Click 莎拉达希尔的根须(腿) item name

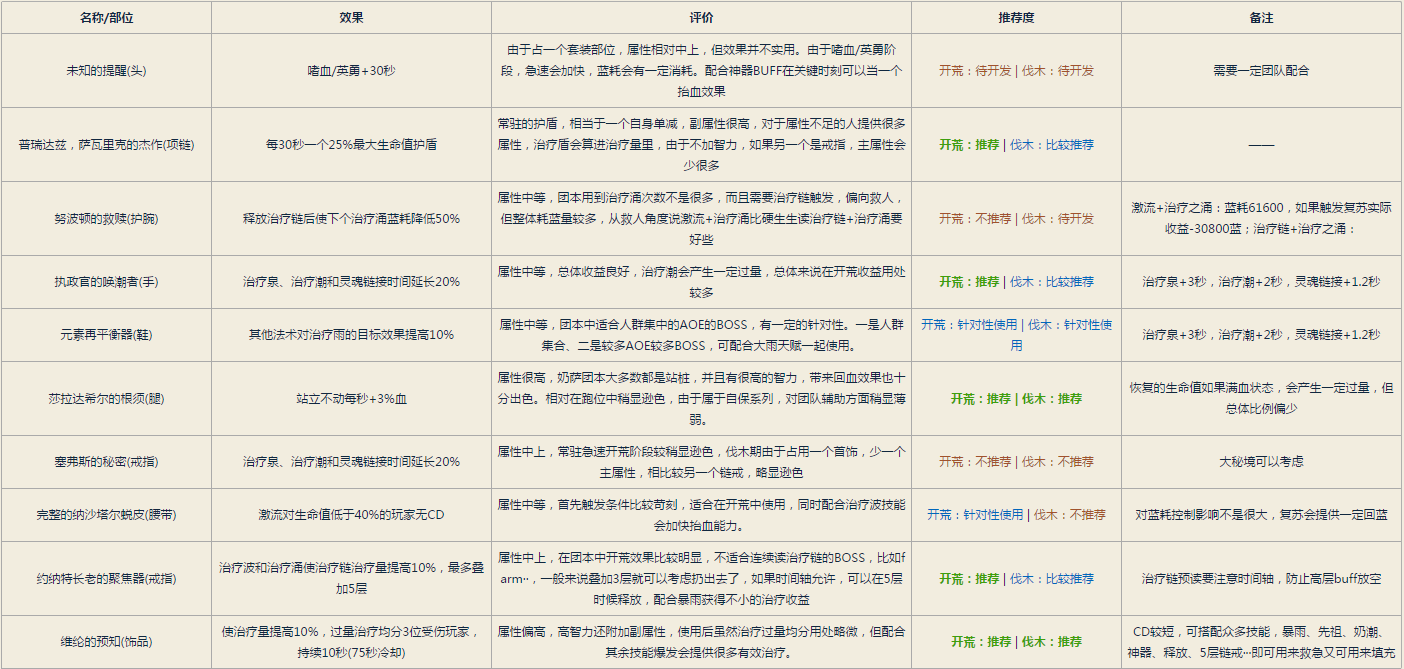point(106,398)
